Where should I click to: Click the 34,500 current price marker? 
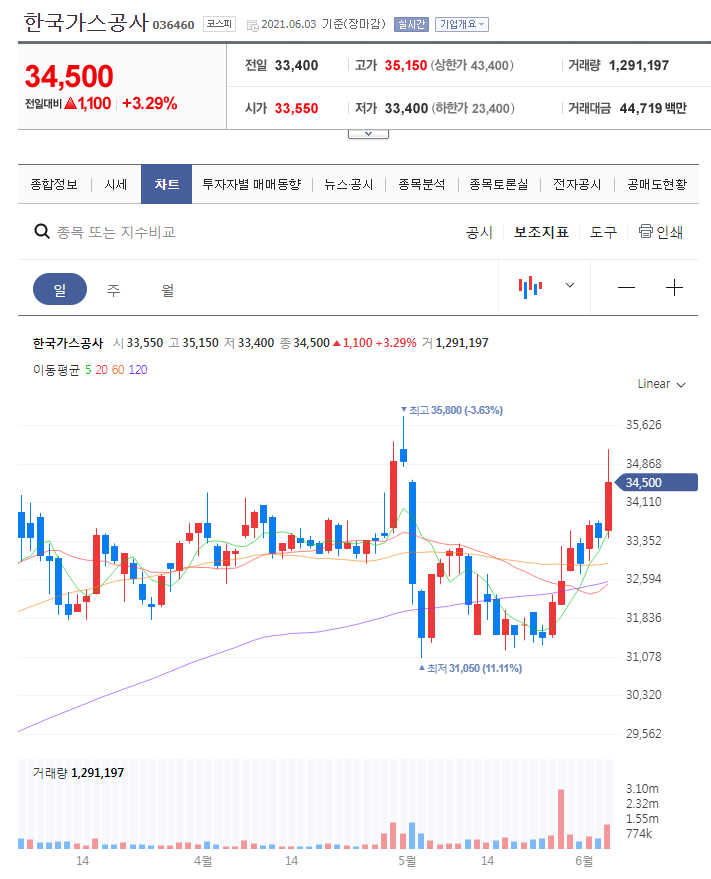point(656,482)
